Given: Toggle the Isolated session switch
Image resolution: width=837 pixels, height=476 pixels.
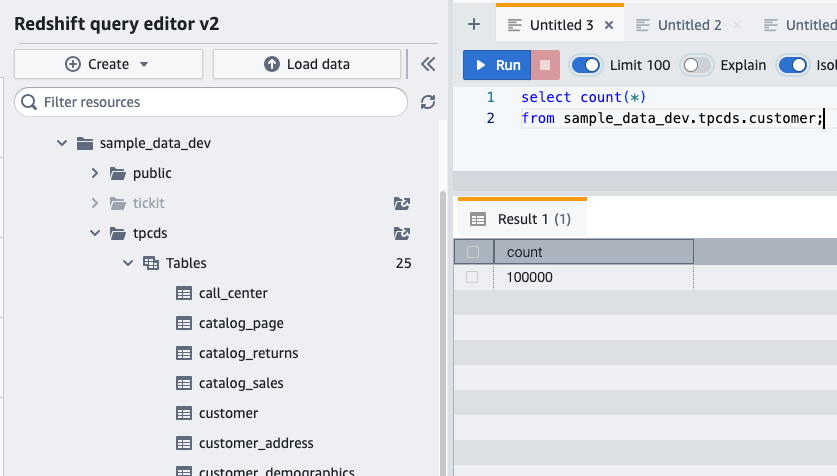Looking at the screenshot, I should (x=793, y=65).
